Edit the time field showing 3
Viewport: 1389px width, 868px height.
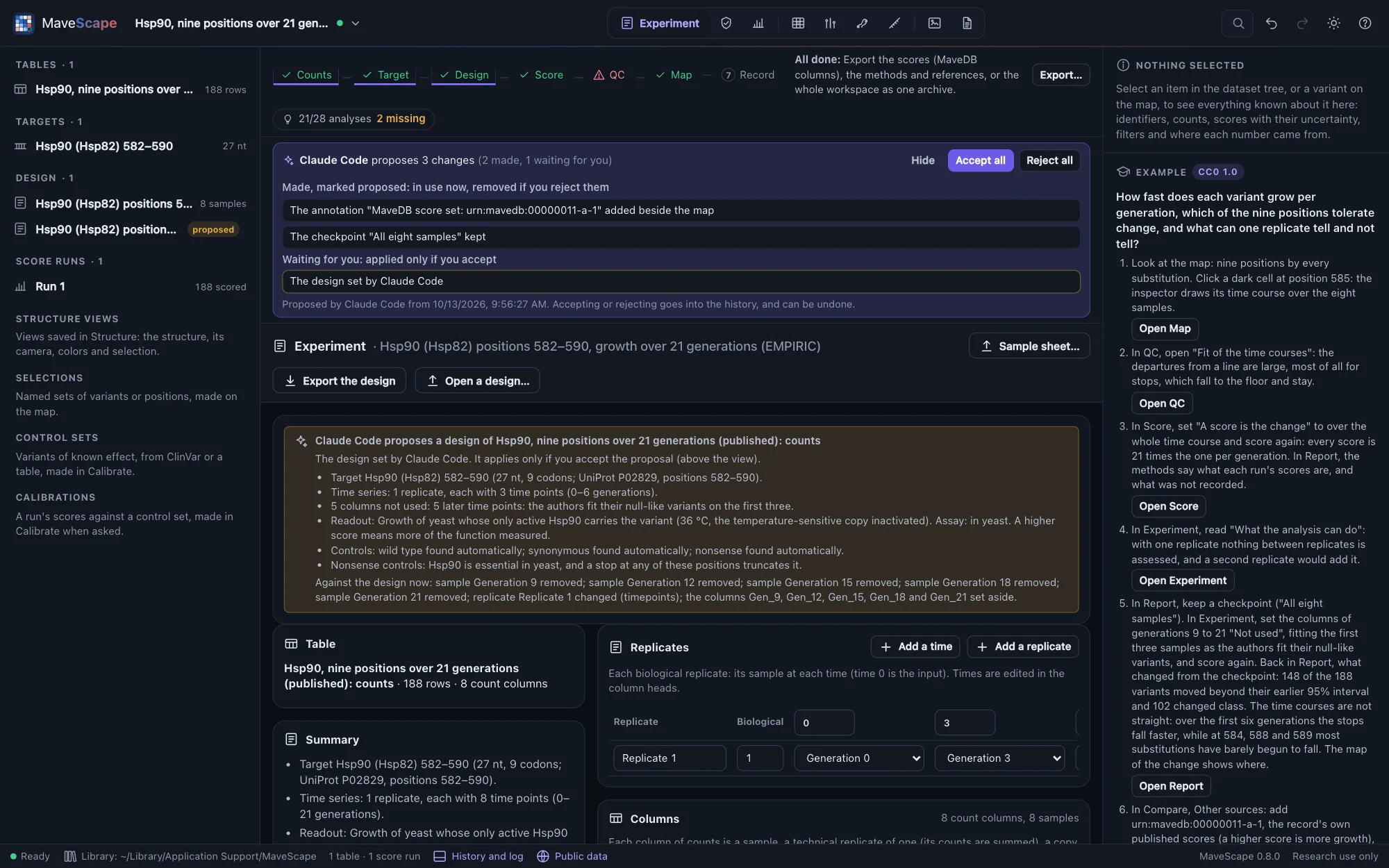(965, 722)
